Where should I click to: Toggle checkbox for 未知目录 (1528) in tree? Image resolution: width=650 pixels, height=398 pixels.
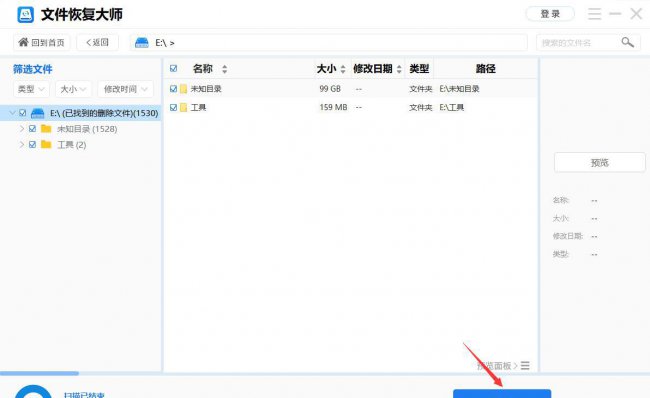pyautogui.click(x=32, y=129)
